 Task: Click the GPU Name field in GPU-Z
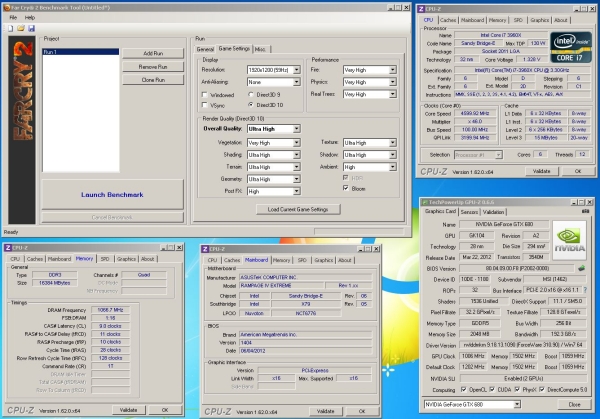tap(504, 225)
